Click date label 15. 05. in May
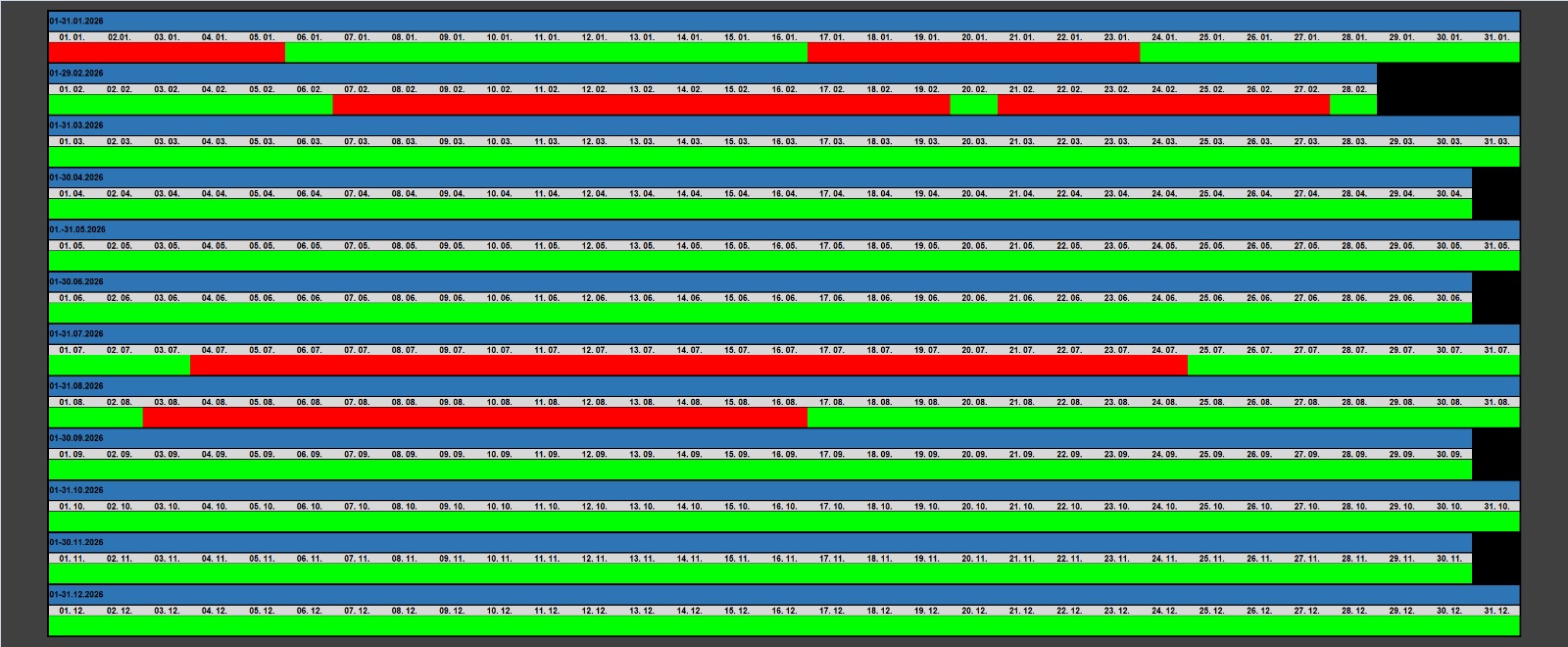 tap(737, 246)
